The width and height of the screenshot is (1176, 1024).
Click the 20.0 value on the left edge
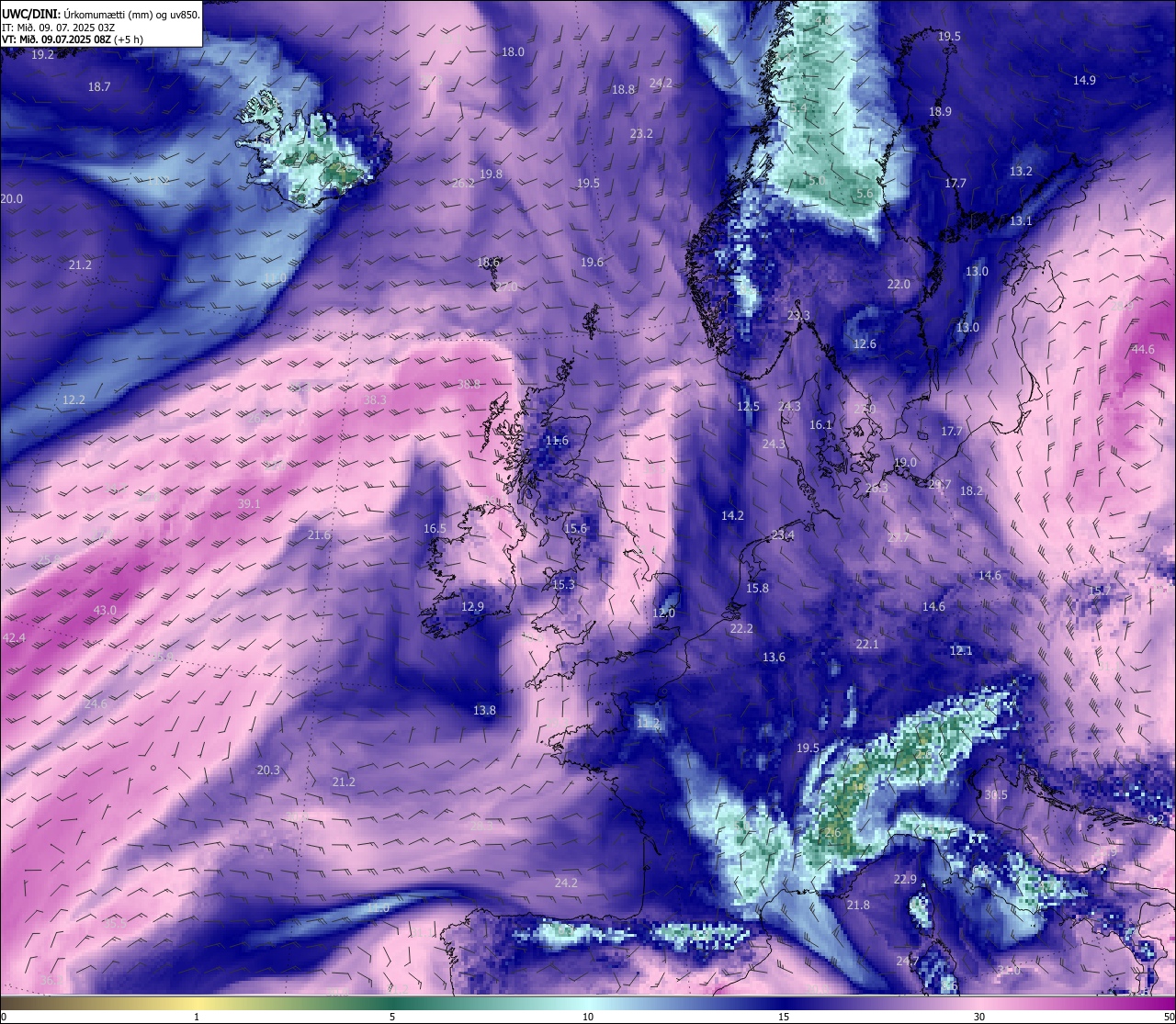11,199
